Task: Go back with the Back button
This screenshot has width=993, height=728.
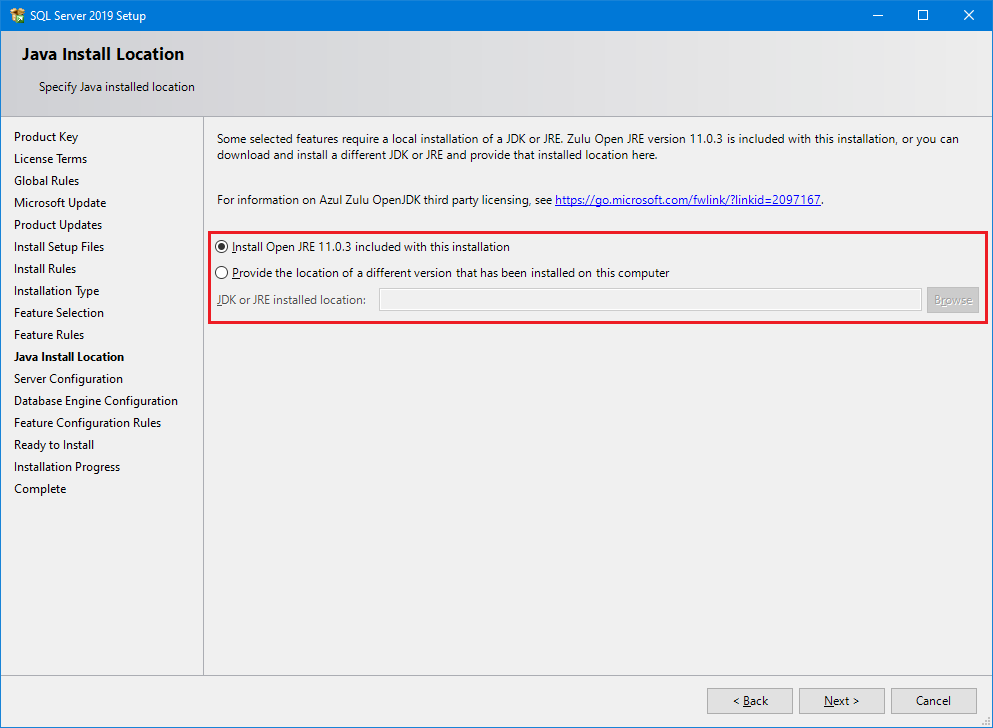Action: click(750, 701)
